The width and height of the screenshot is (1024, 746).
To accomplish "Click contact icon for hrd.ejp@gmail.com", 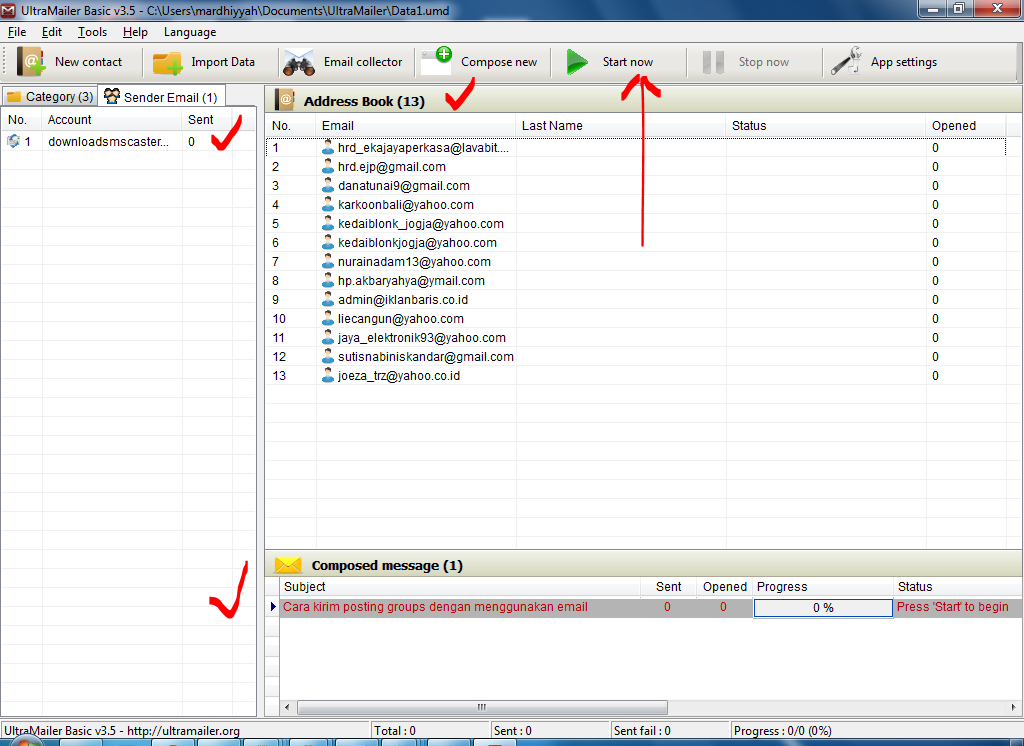I will point(328,167).
